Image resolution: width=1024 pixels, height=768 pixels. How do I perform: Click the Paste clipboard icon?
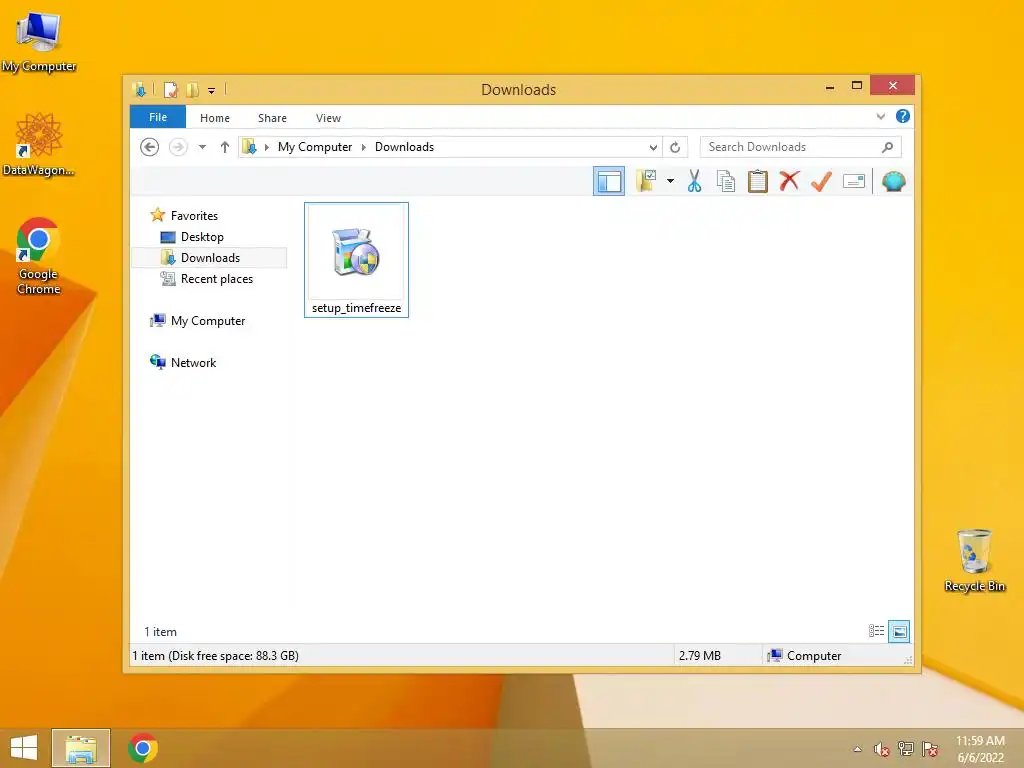tap(758, 181)
